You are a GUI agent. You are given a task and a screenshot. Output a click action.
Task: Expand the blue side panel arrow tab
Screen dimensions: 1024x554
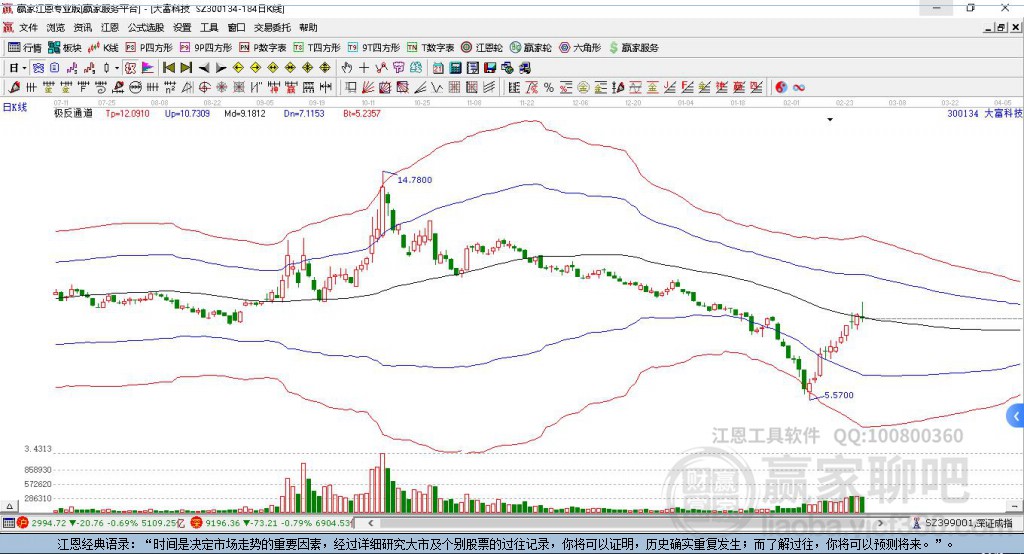pos(1016,416)
